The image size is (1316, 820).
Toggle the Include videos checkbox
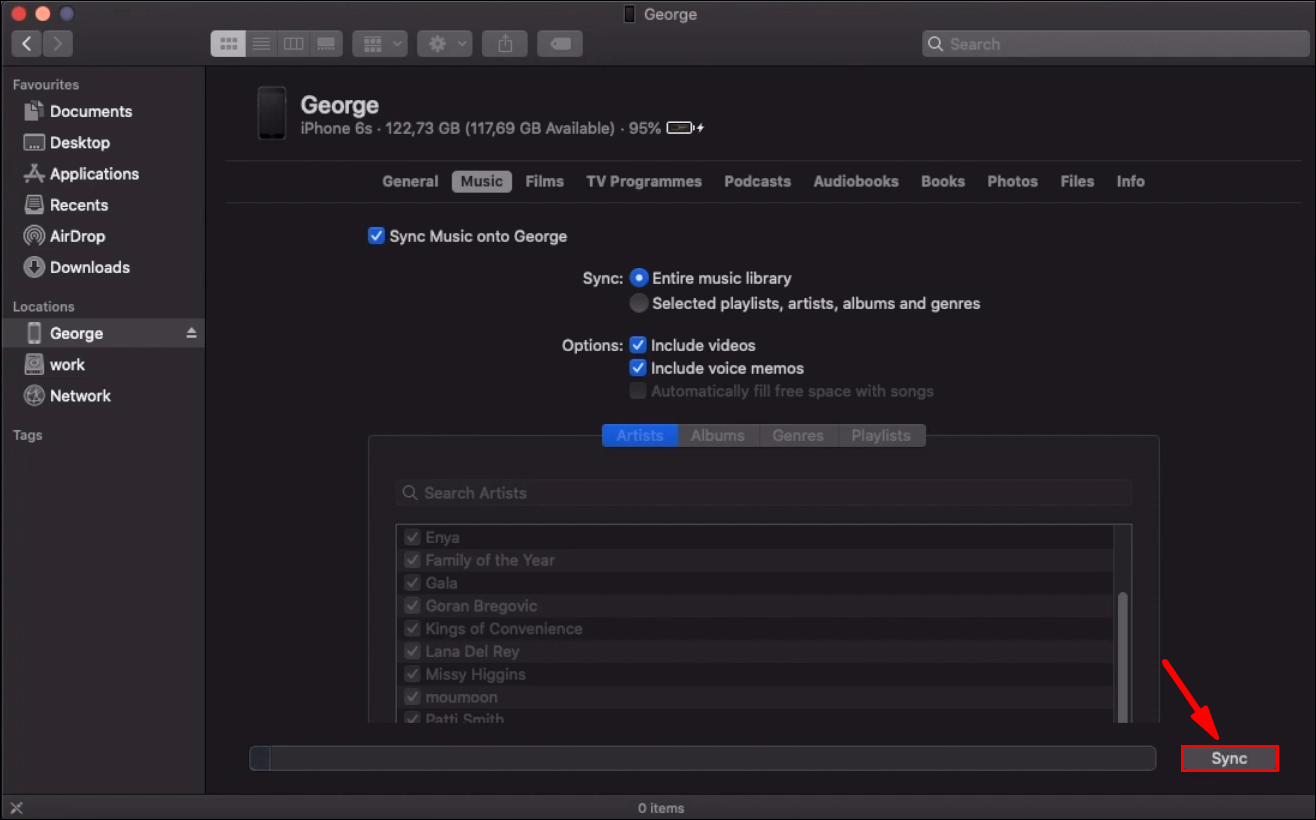click(x=638, y=345)
